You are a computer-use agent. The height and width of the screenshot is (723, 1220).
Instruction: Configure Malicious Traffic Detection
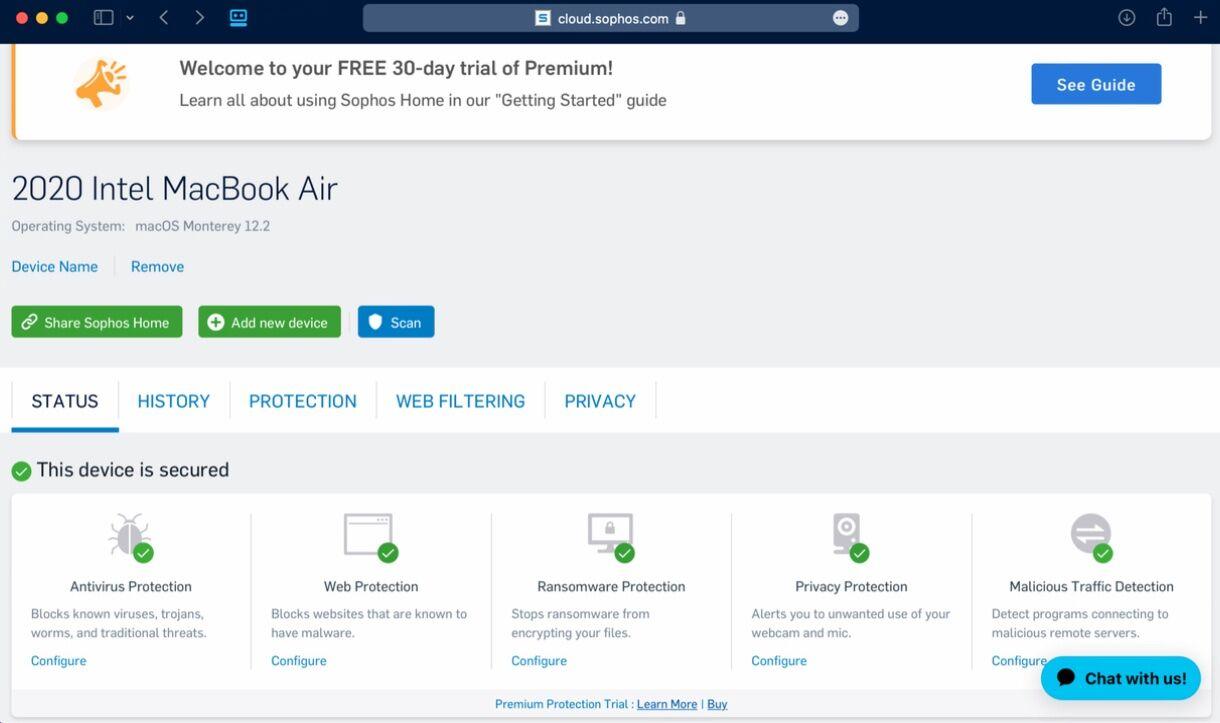pyautogui.click(x=1018, y=661)
